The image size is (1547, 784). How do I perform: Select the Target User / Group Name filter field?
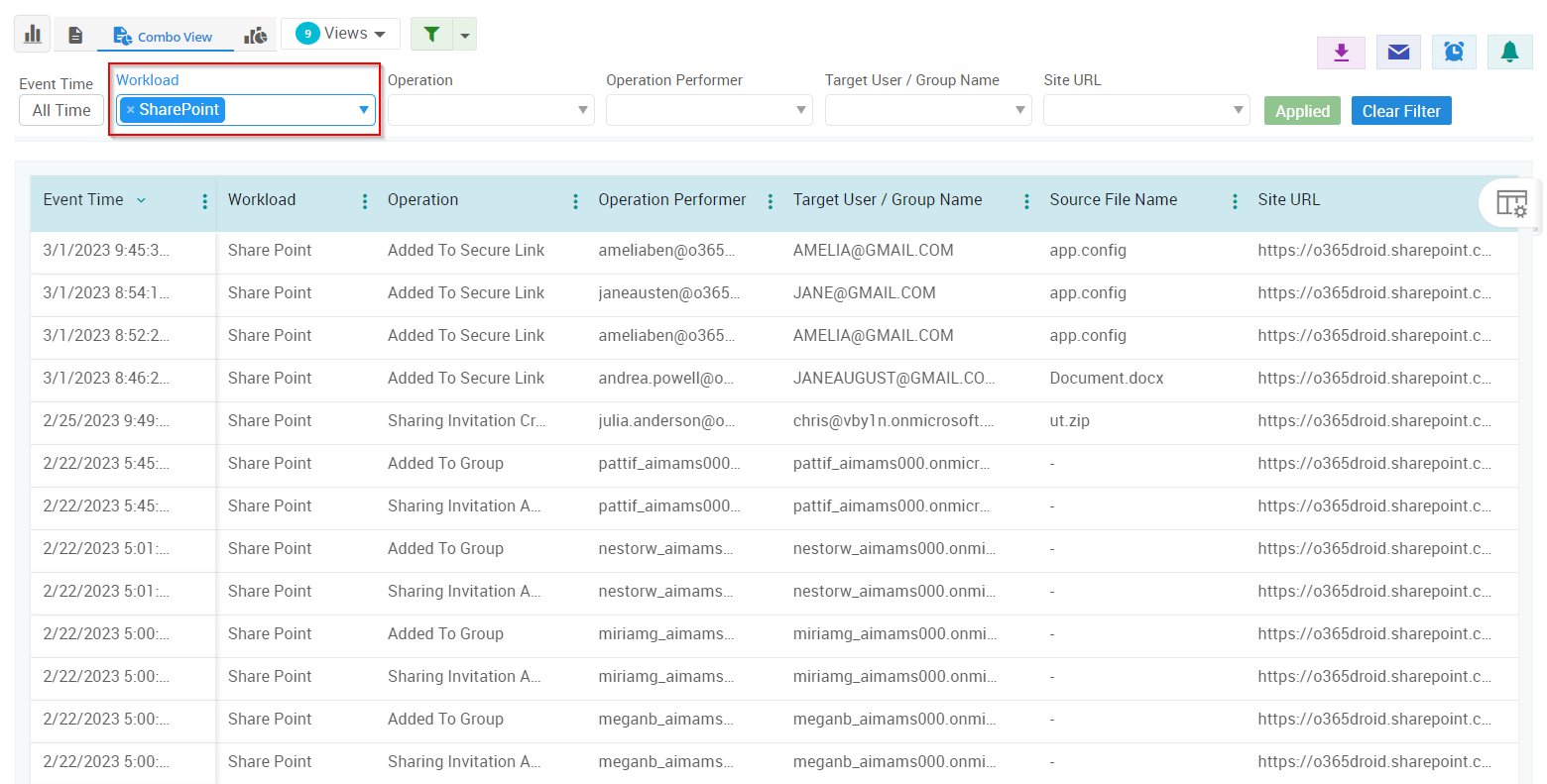click(x=927, y=110)
